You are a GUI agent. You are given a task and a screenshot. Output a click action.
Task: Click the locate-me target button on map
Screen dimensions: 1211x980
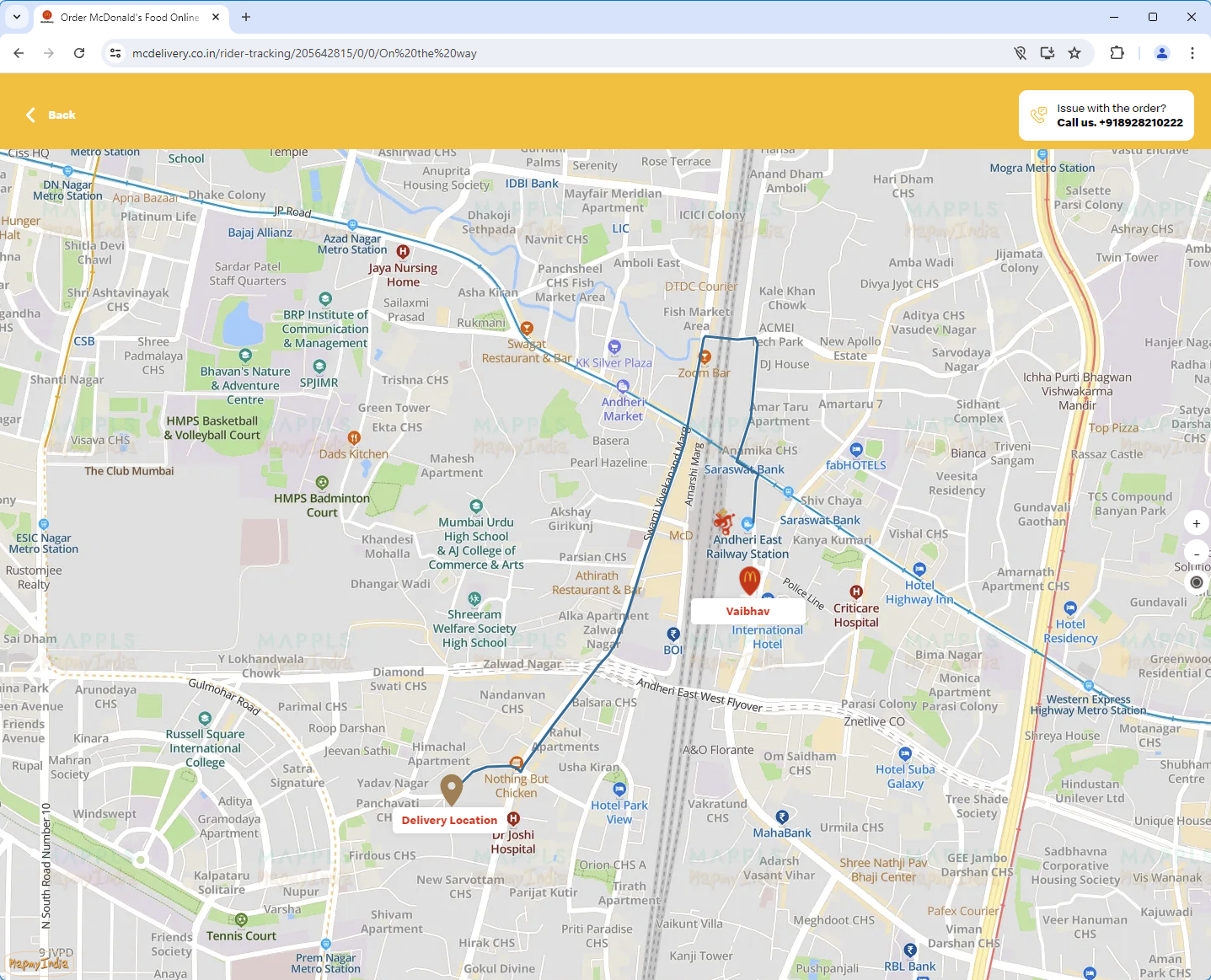coord(1197,582)
